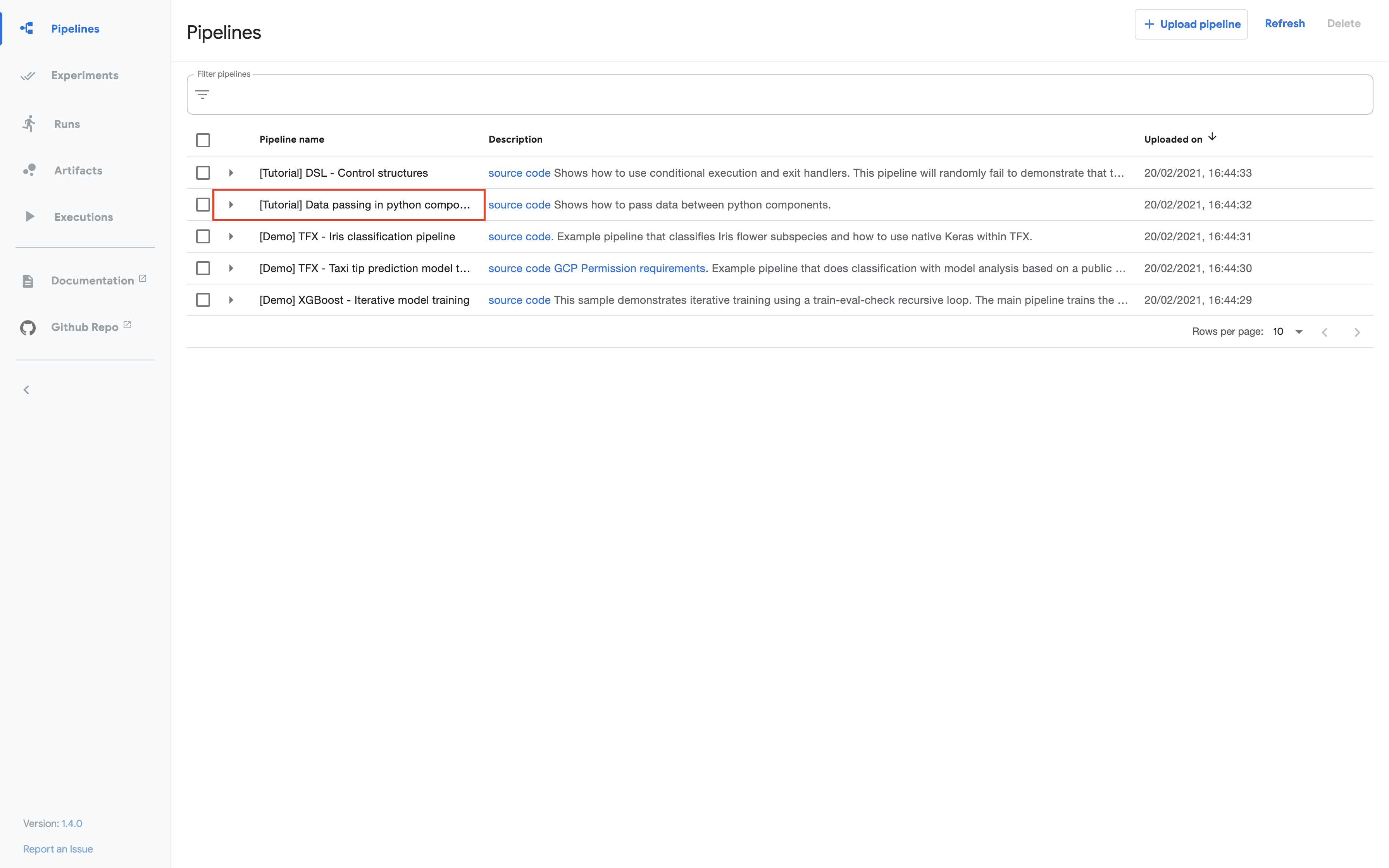Click the Runs icon in sidebar
1389x868 pixels.
point(28,122)
